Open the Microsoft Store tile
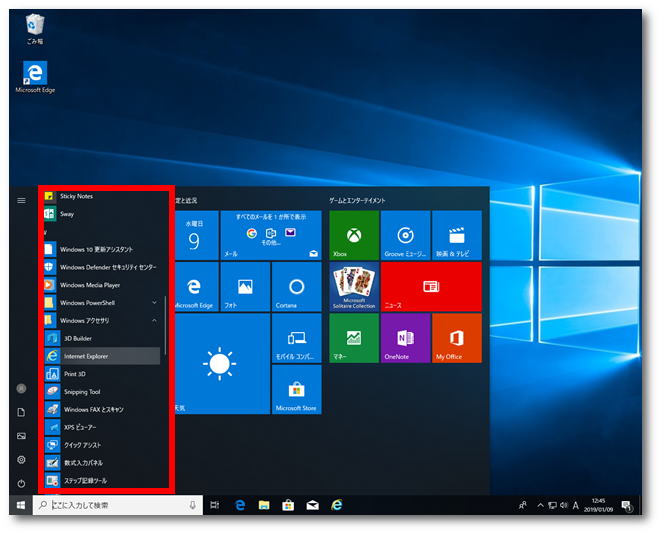Screen dimensions: 661x534 point(296,389)
